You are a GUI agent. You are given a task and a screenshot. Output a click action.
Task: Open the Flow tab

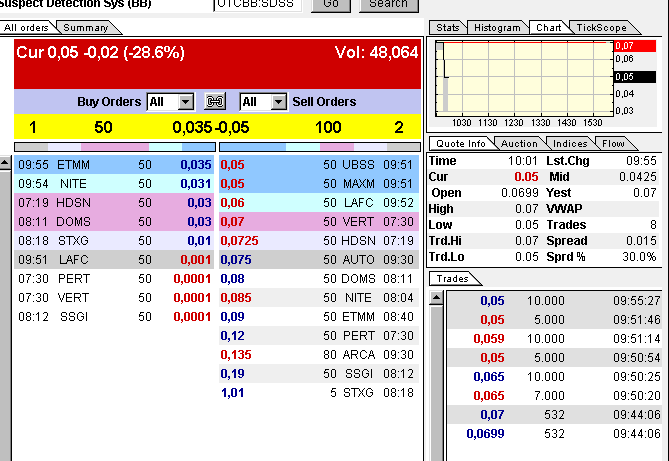point(612,144)
